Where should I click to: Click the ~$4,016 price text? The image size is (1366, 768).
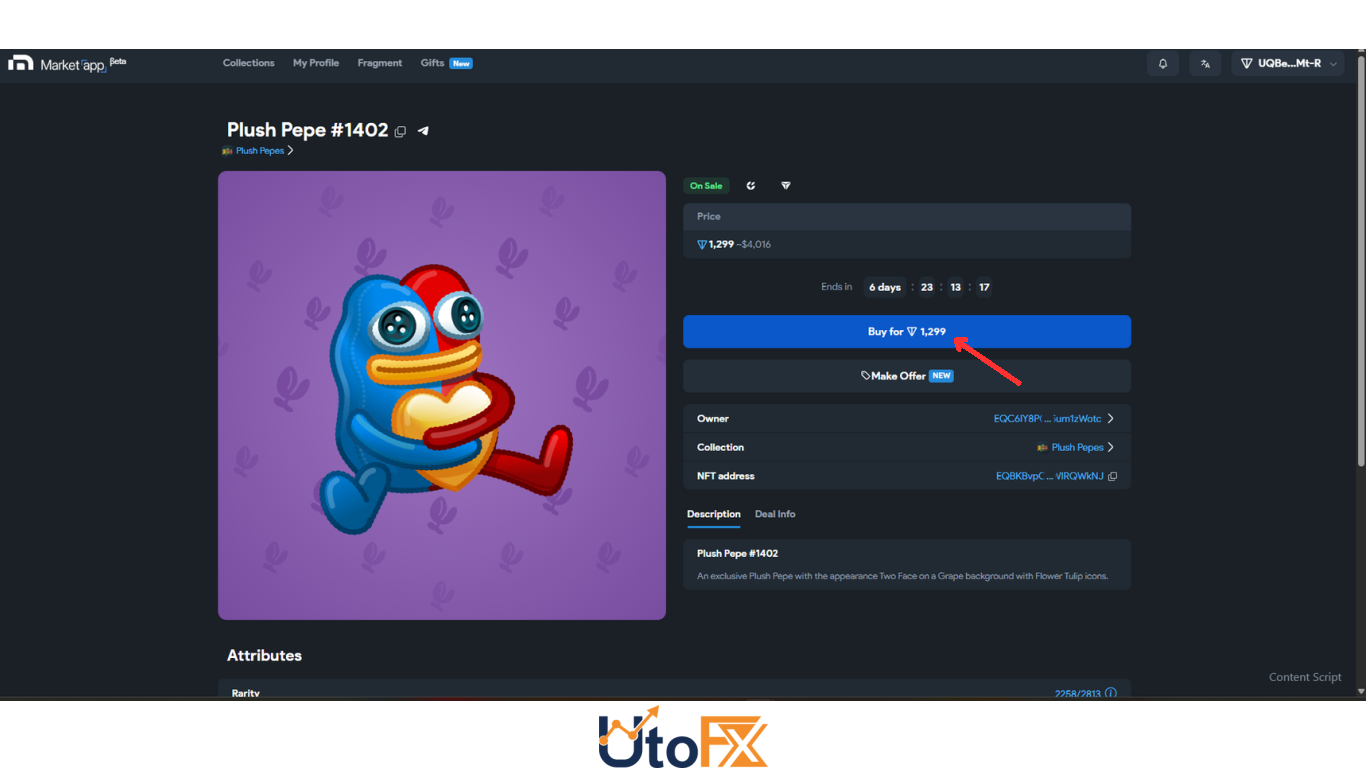[754, 244]
